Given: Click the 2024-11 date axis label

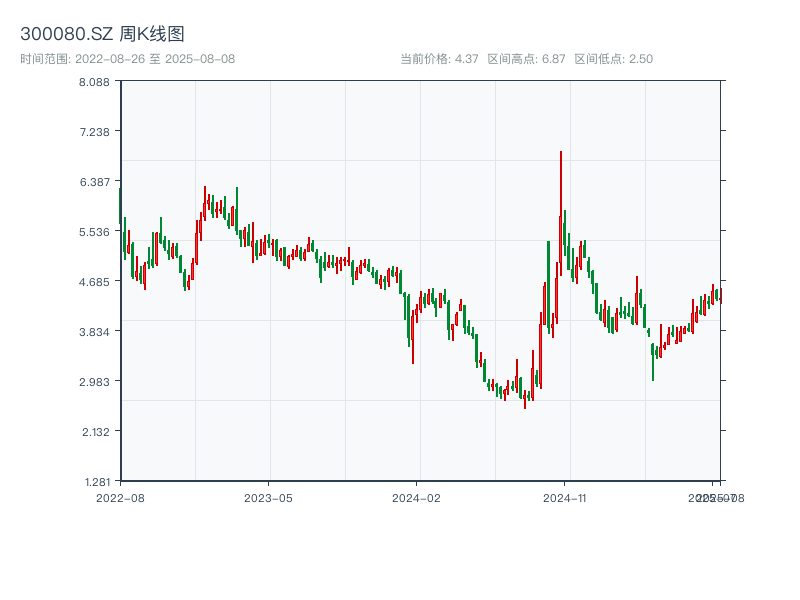Looking at the screenshot, I should coord(564,497).
